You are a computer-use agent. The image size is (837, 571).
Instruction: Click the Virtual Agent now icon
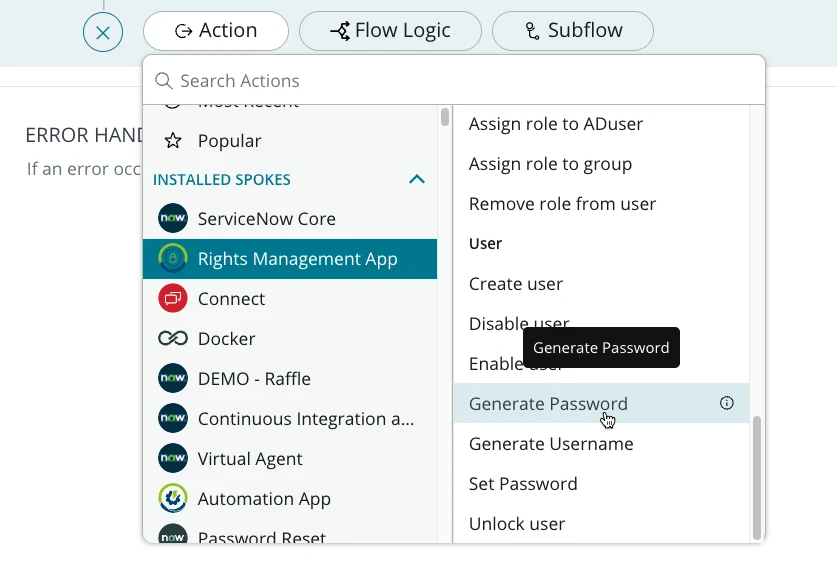[172, 458]
